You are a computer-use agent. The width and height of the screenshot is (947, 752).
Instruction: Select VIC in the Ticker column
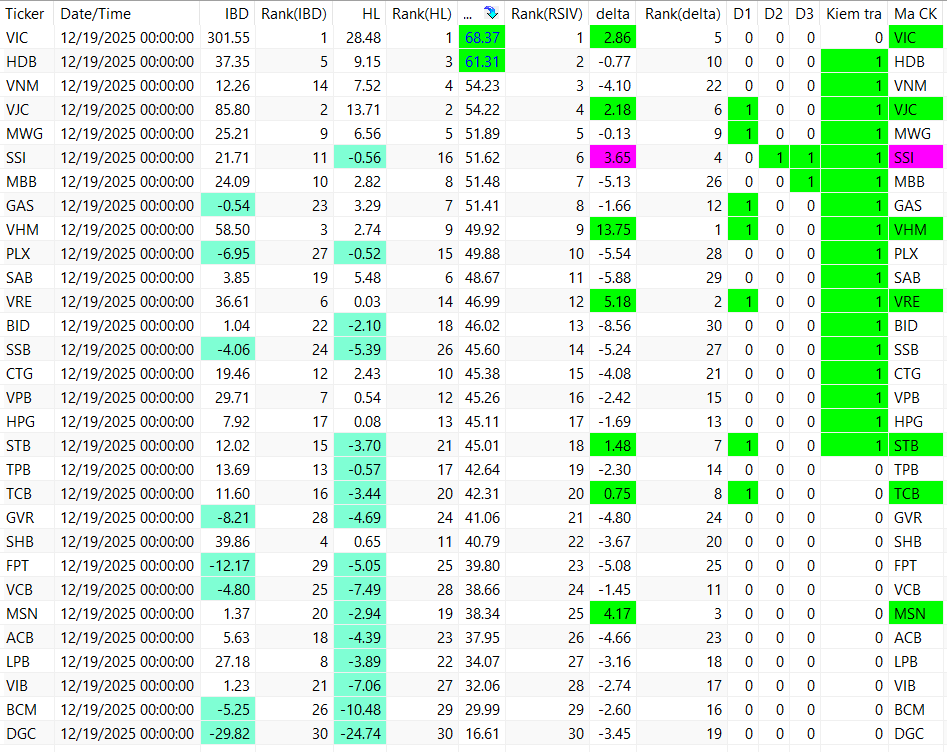(17, 37)
